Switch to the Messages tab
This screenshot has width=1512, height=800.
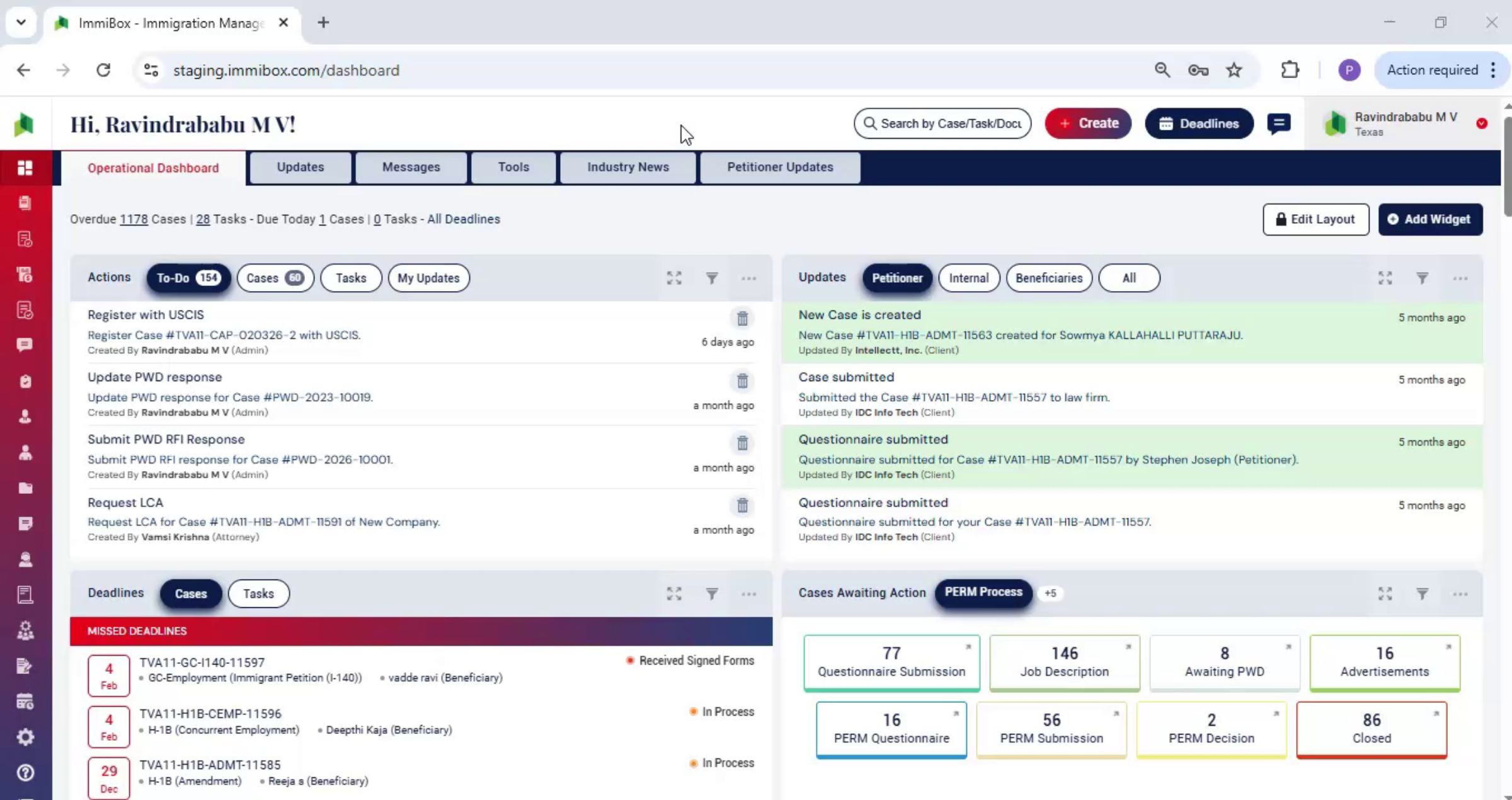tap(411, 167)
